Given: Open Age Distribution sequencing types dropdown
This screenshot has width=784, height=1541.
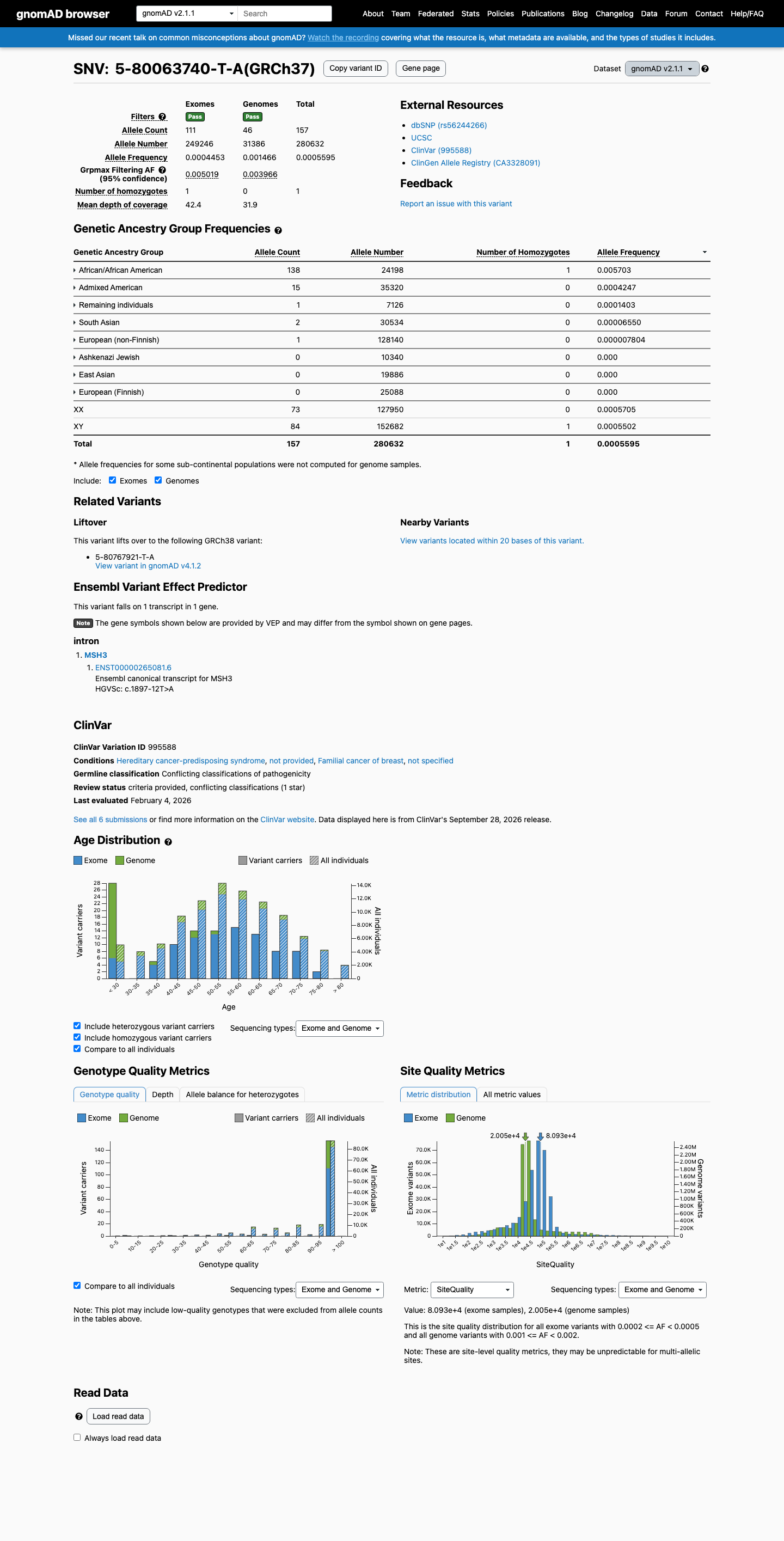Looking at the screenshot, I should 340,1028.
